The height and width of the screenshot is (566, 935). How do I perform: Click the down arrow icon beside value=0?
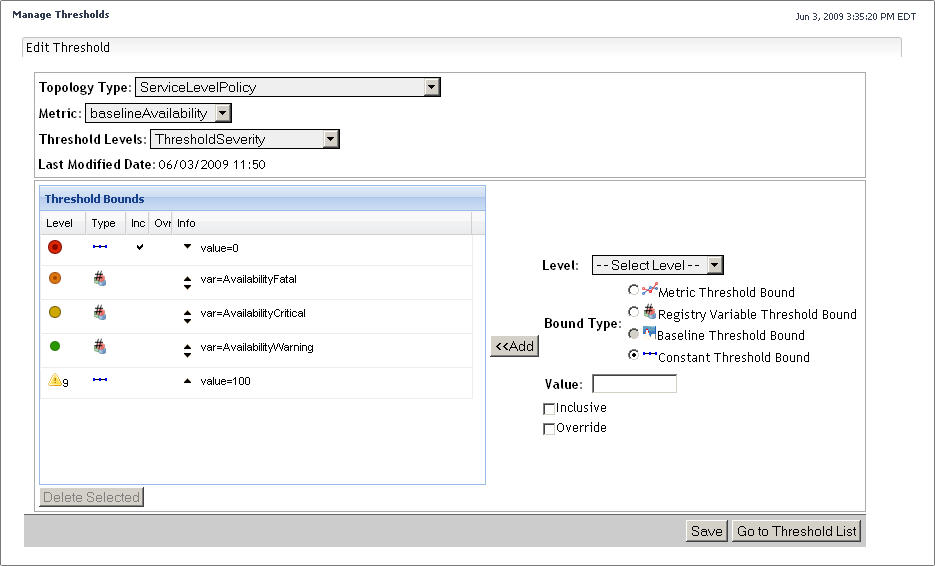pyautogui.click(x=187, y=246)
